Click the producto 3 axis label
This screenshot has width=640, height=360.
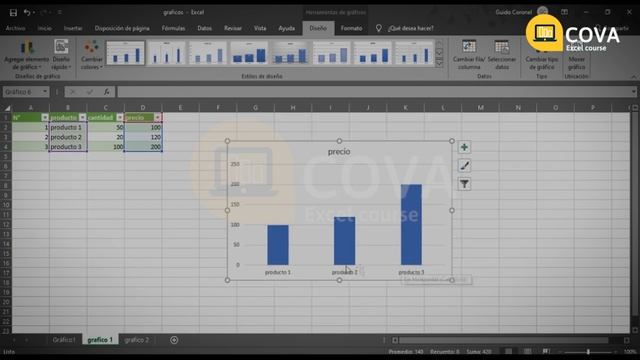pos(411,272)
